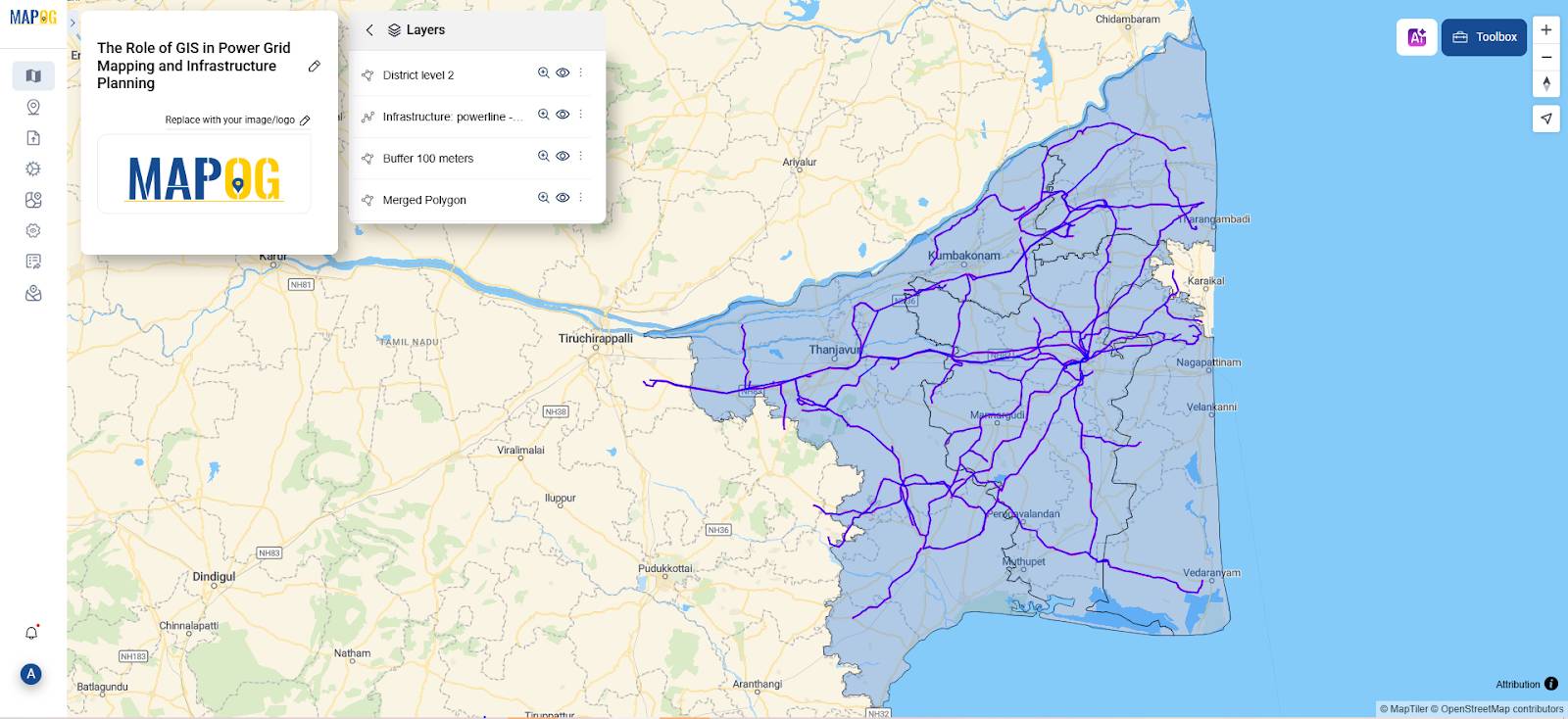Zoom in the map with plus button

pos(1546,29)
